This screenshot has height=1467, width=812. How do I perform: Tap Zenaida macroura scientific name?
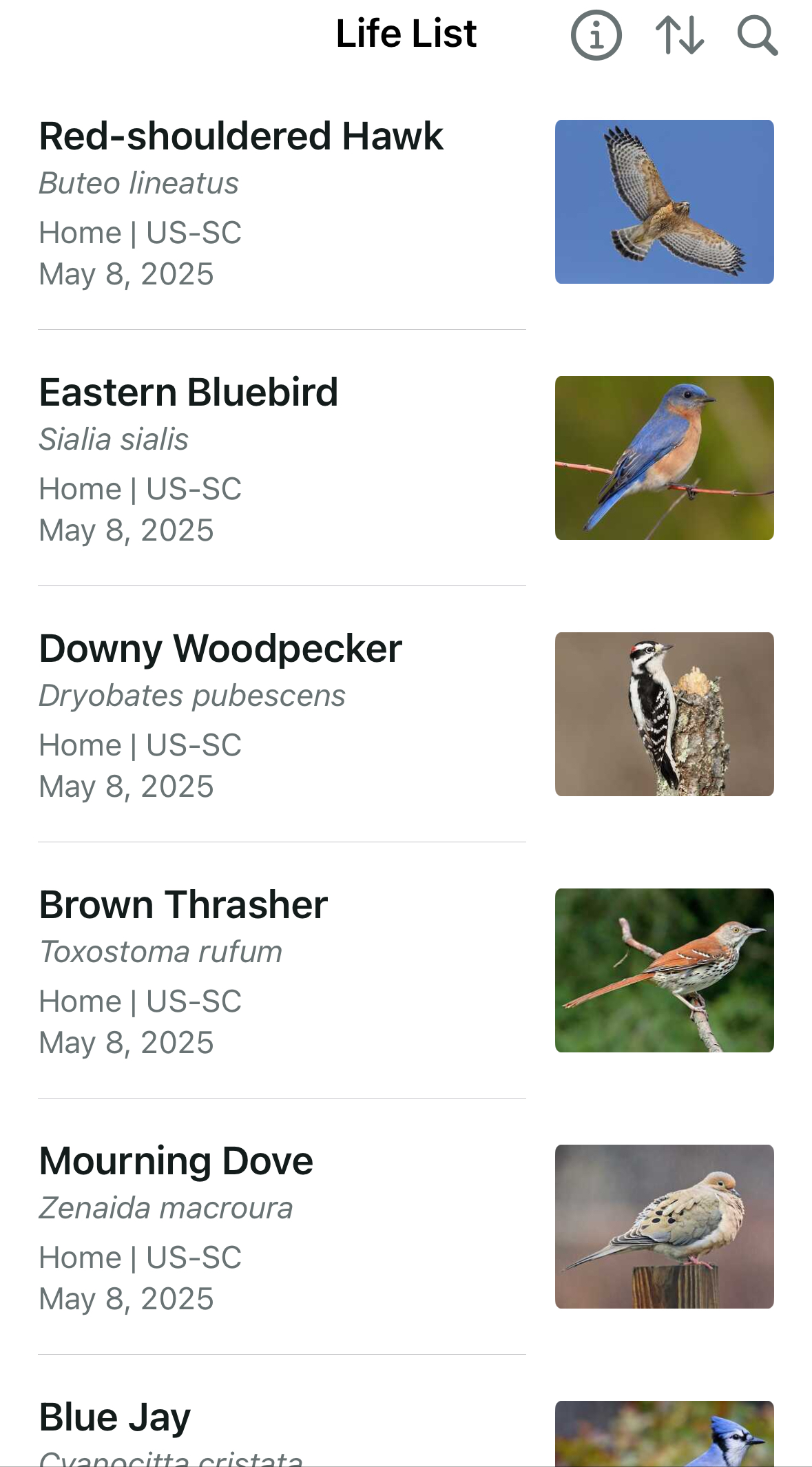166,1208
